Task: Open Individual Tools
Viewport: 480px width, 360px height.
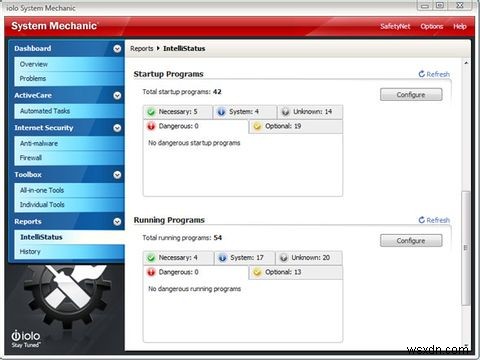Action: coord(69,205)
